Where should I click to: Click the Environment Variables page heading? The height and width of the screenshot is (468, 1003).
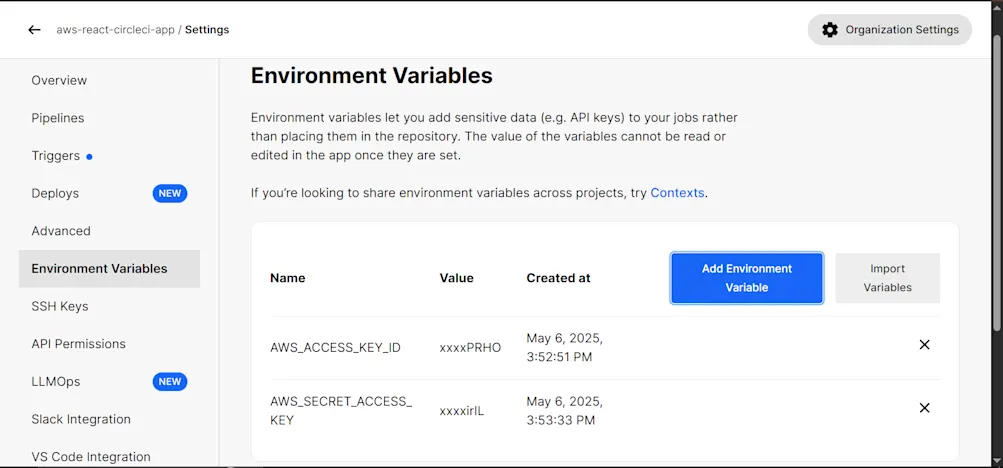372,75
